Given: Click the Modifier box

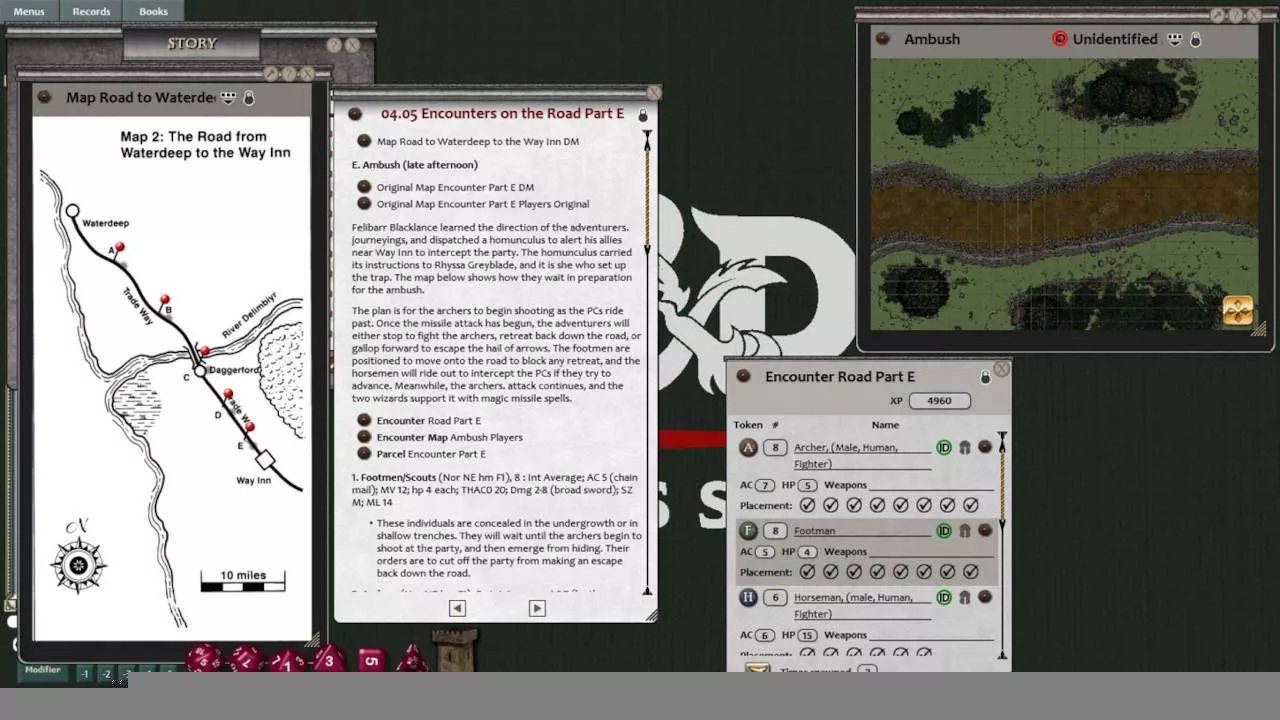Looking at the screenshot, I should (43, 671).
